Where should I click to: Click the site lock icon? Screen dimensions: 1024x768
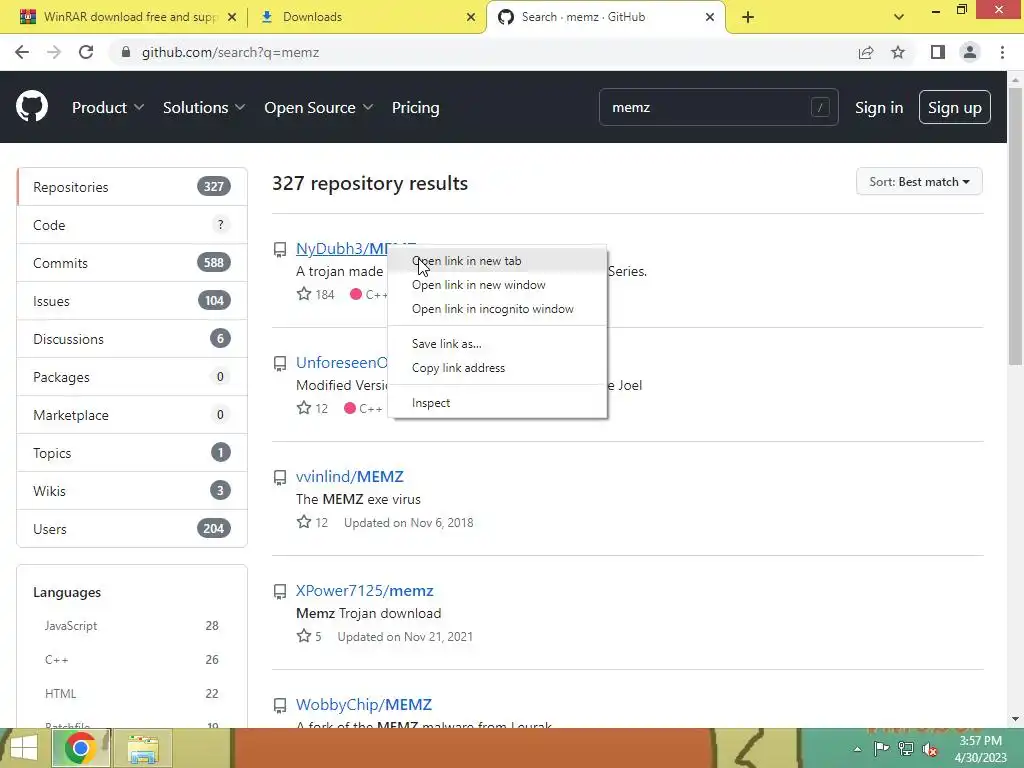point(126,52)
